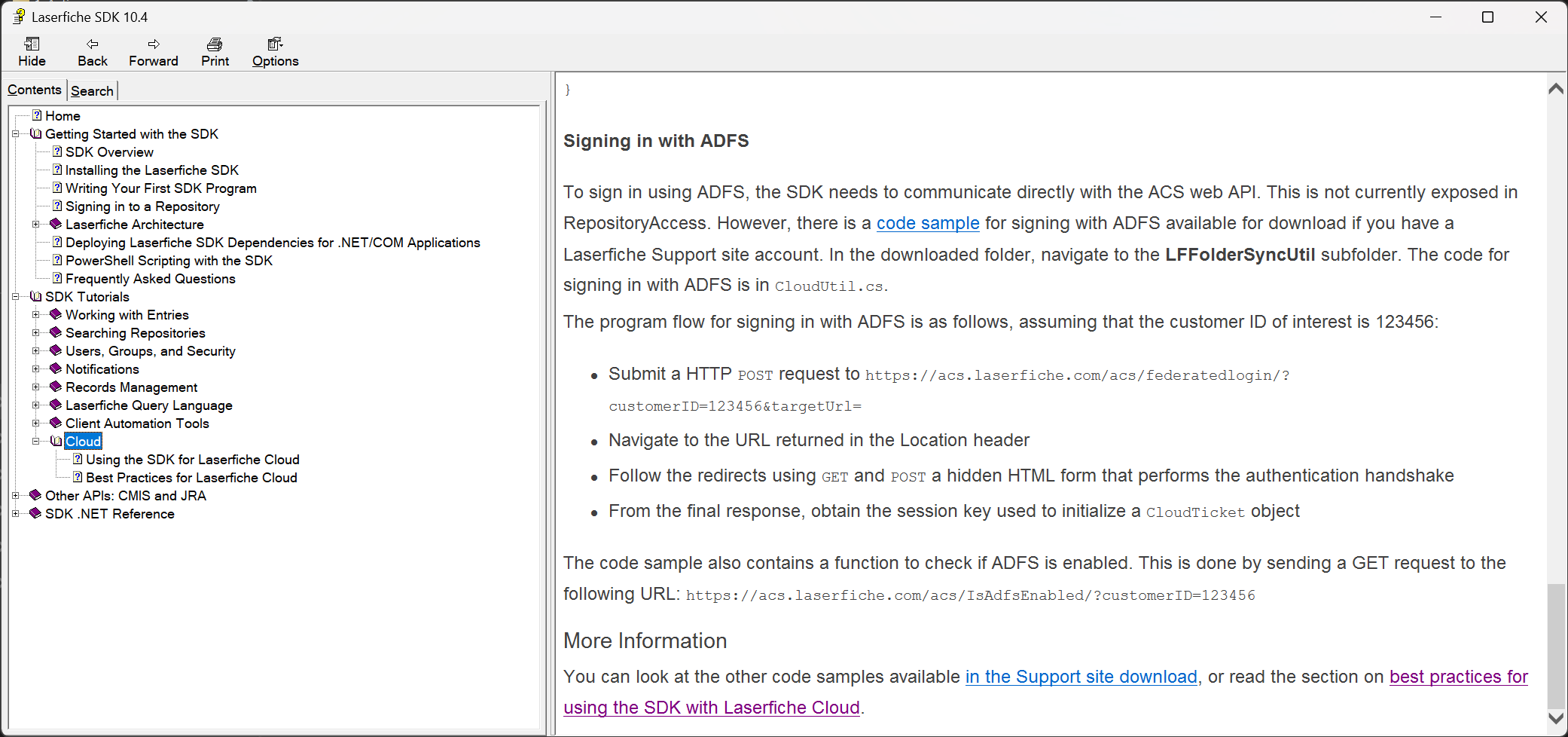This screenshot has width=1568, height=737.
Task: Click the Getting Started open book icon
Action: [35, 133]
